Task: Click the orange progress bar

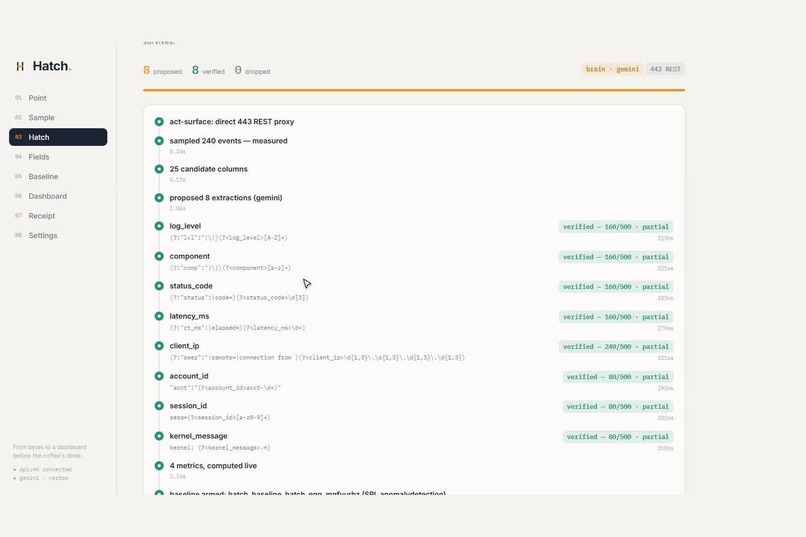Action: [414, 90]
